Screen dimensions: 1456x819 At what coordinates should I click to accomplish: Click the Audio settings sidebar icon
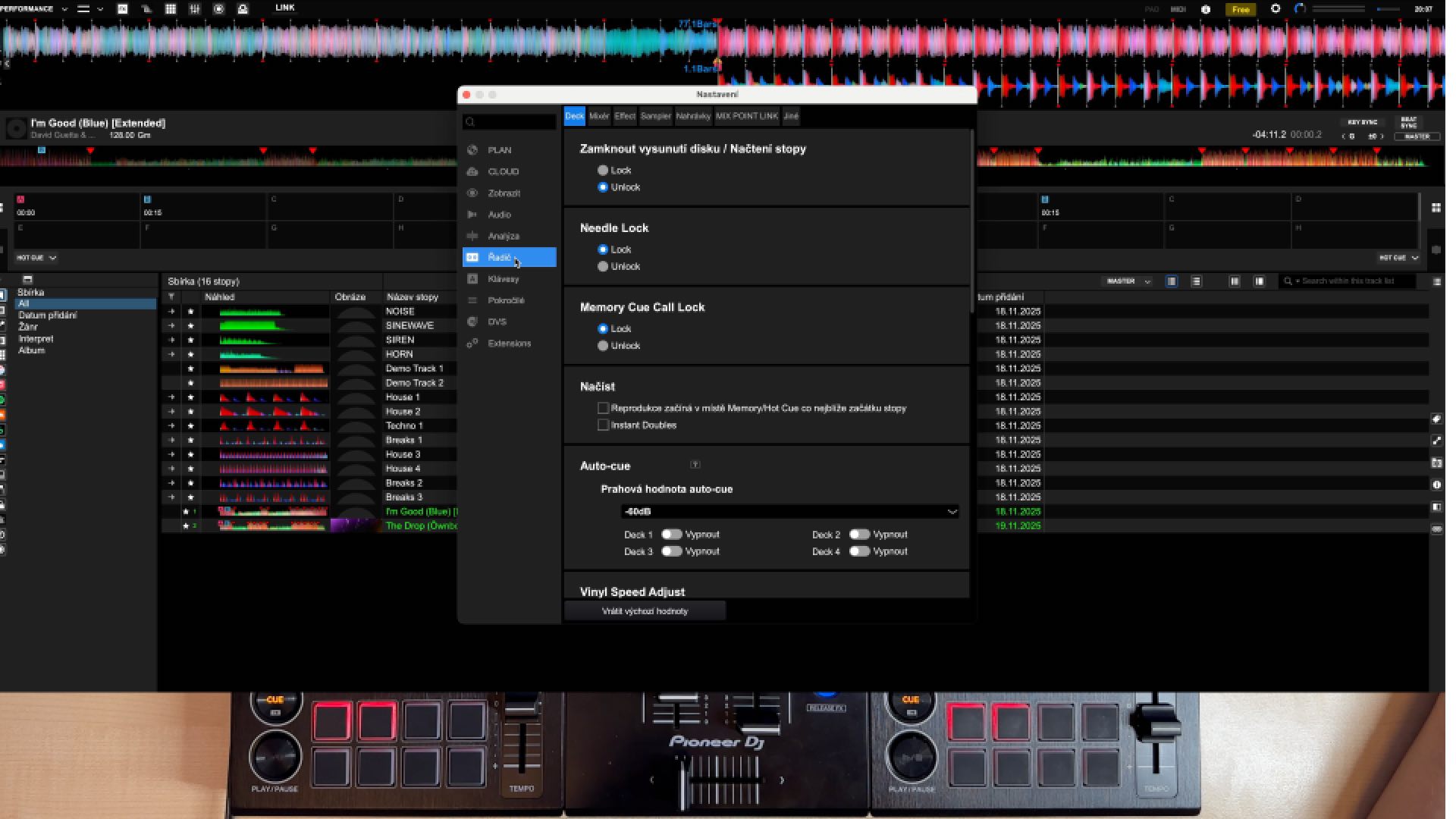click(x=473, y=215)
